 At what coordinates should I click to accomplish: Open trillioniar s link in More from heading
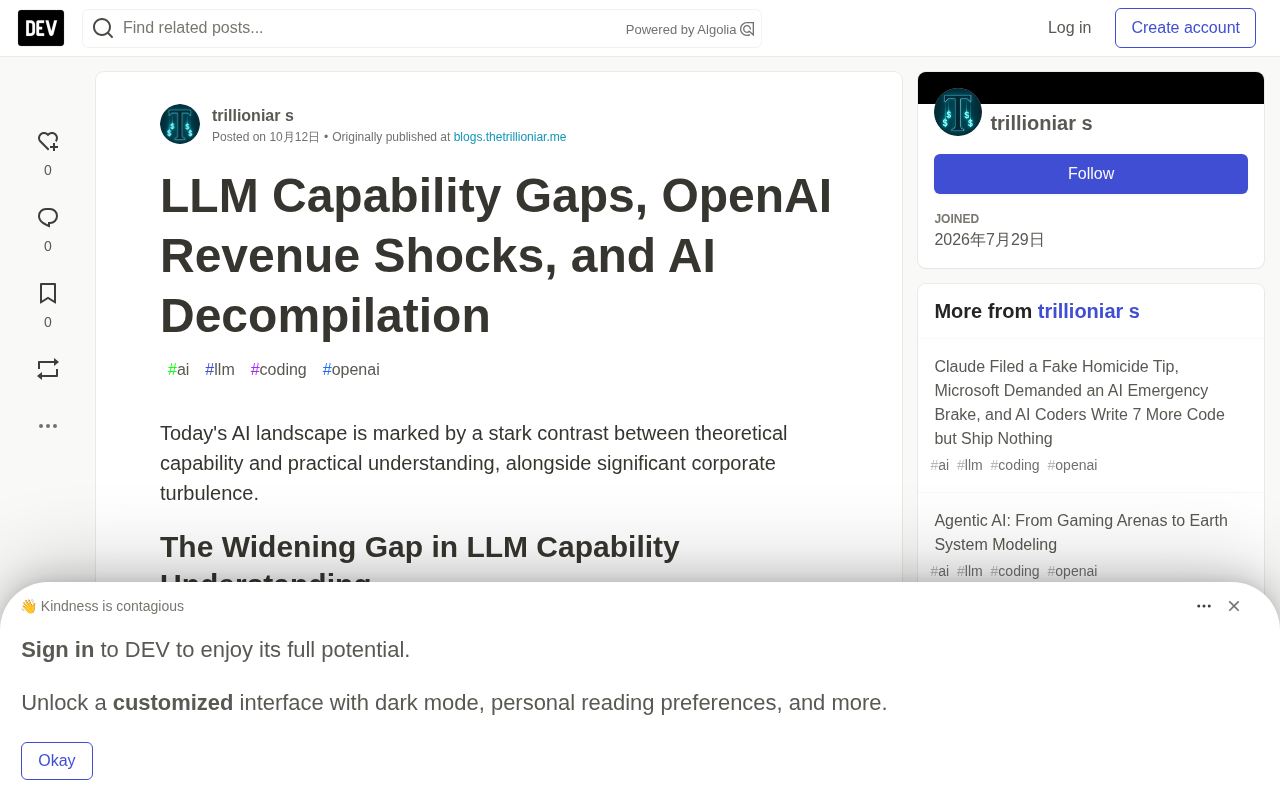[x=1089, y=311]
